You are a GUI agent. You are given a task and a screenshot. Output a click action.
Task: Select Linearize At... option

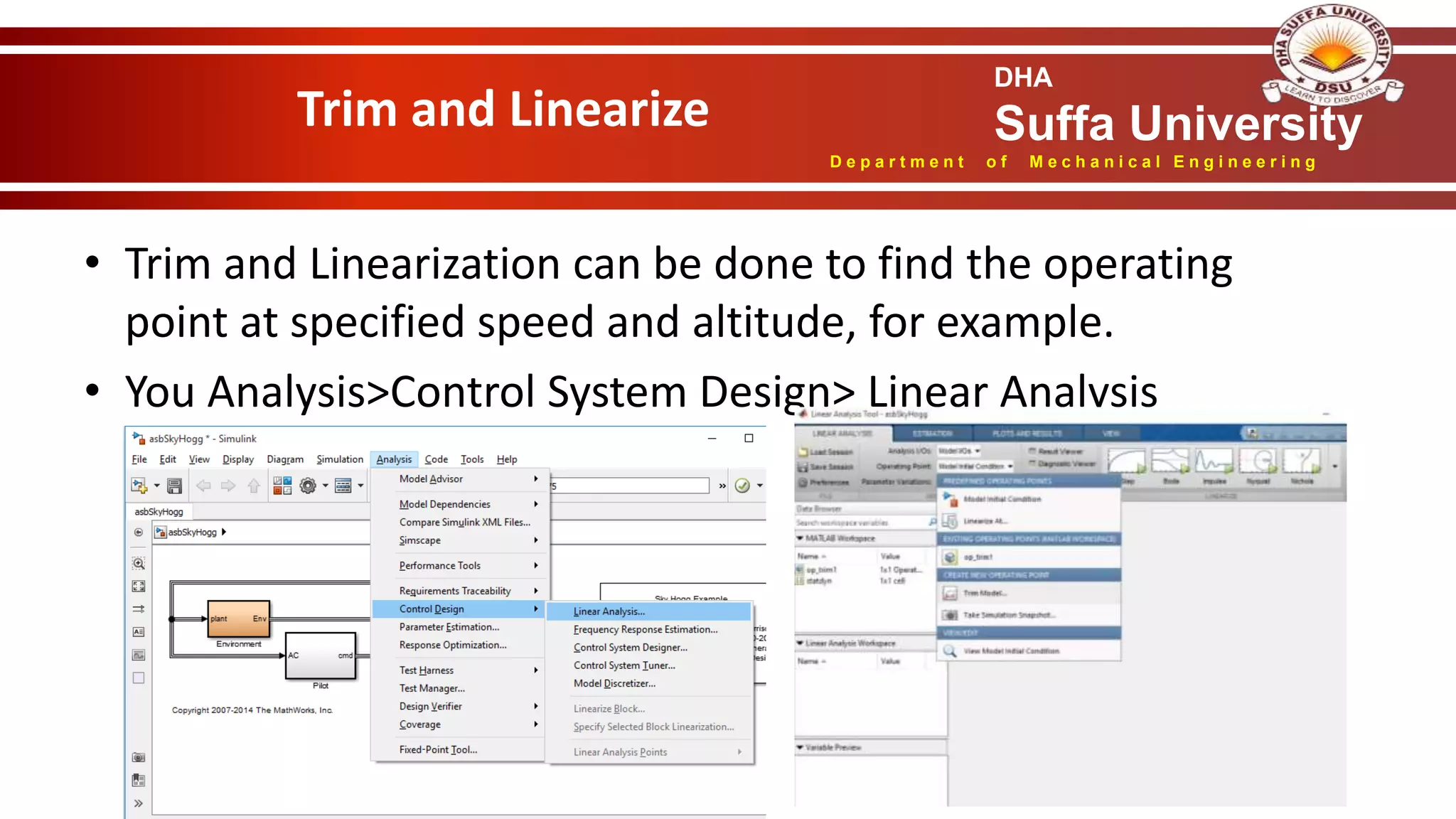click(x=1029, y=521)
